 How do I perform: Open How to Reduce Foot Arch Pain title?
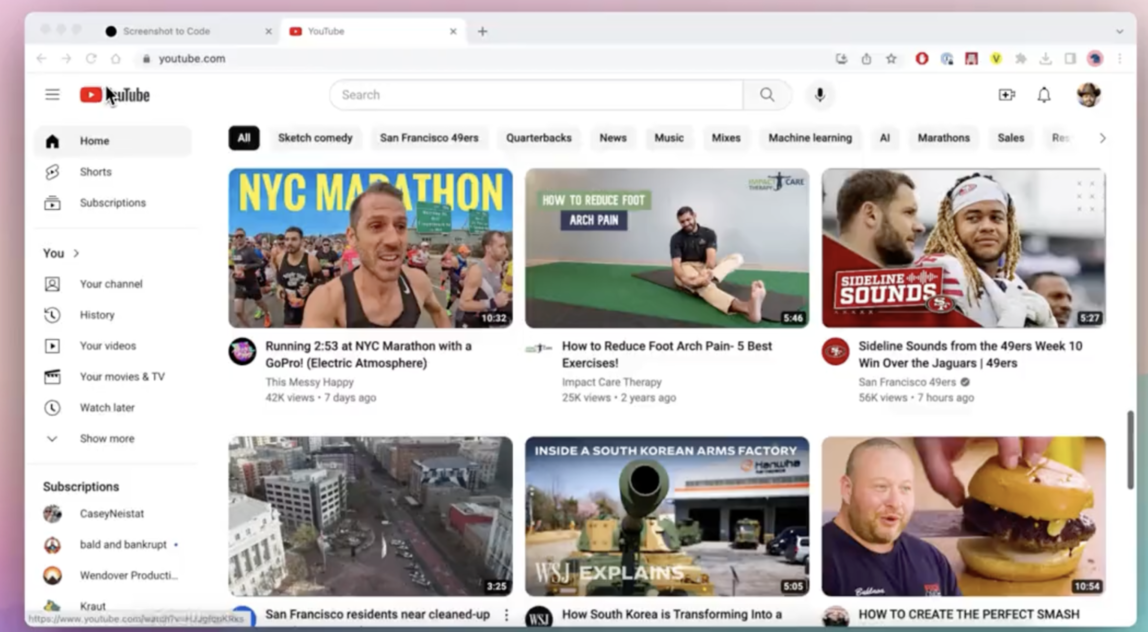click(x=666, y=354)
